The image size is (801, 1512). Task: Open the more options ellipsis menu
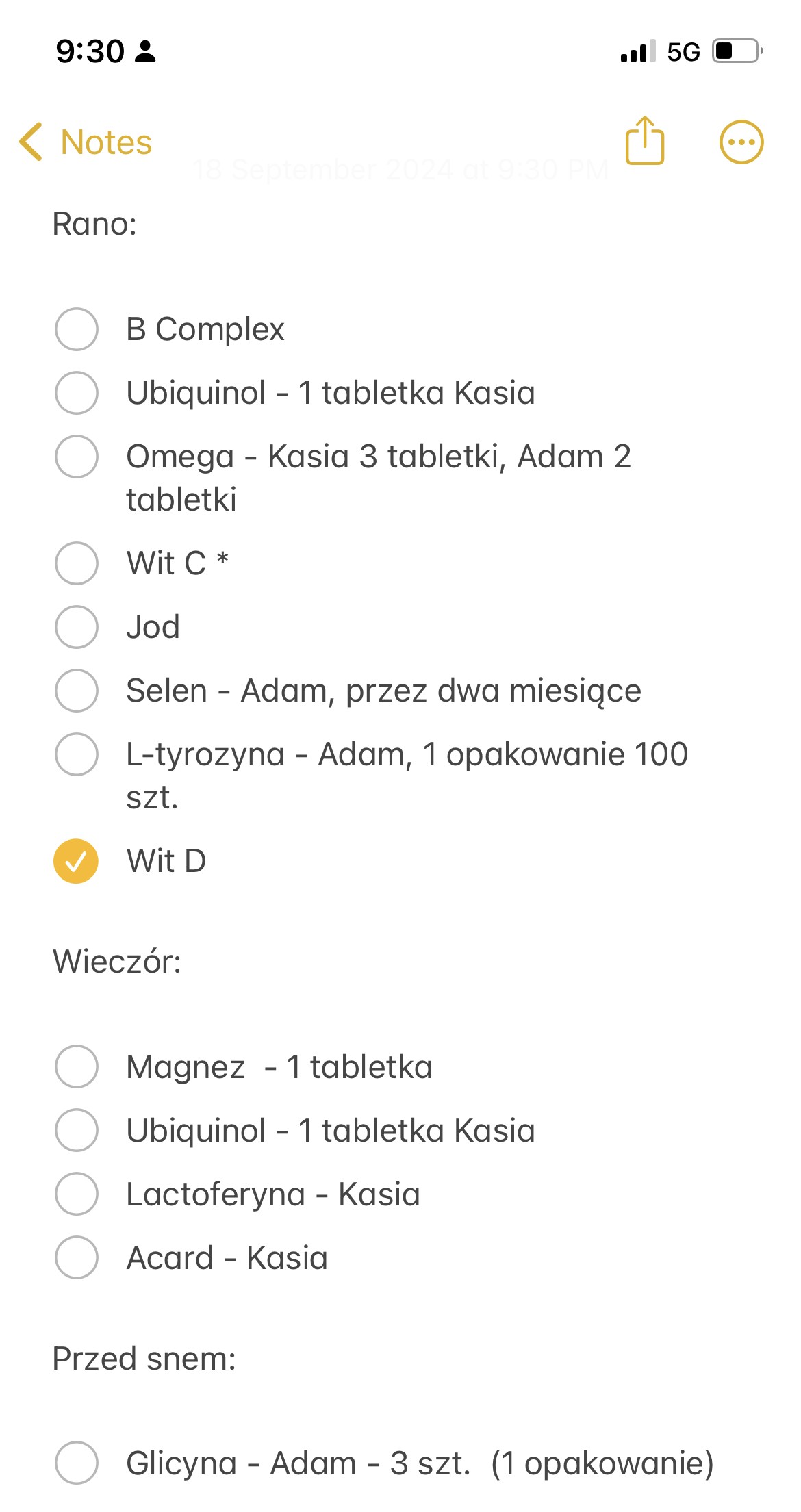coord(741,142)
